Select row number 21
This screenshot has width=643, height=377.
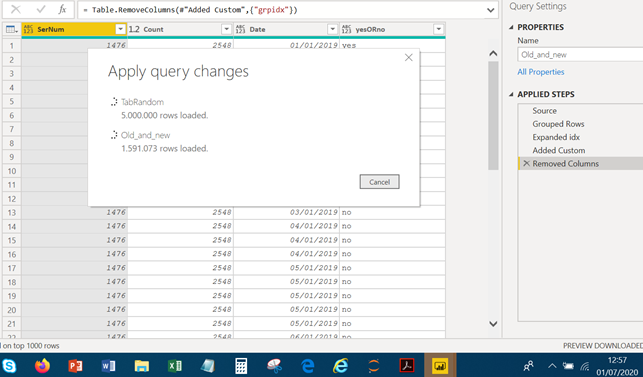[x=12, y=324]
